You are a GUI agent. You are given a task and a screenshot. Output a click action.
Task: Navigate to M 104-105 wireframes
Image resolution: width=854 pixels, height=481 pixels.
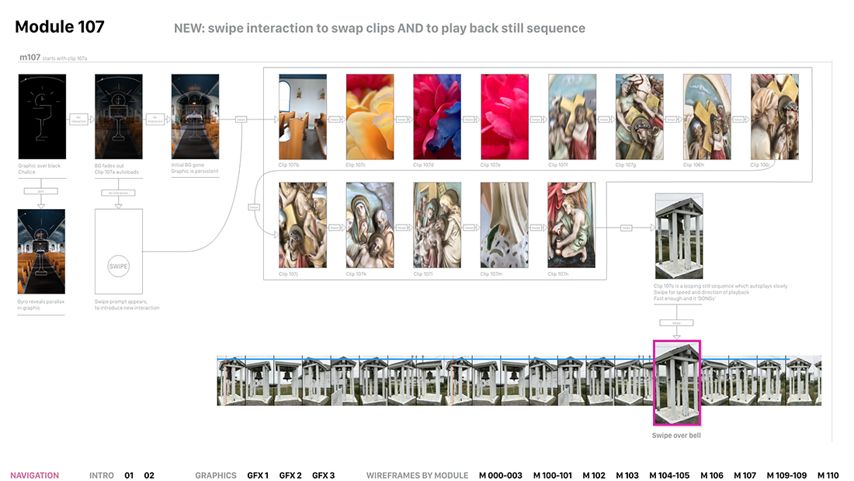(669, 475)
